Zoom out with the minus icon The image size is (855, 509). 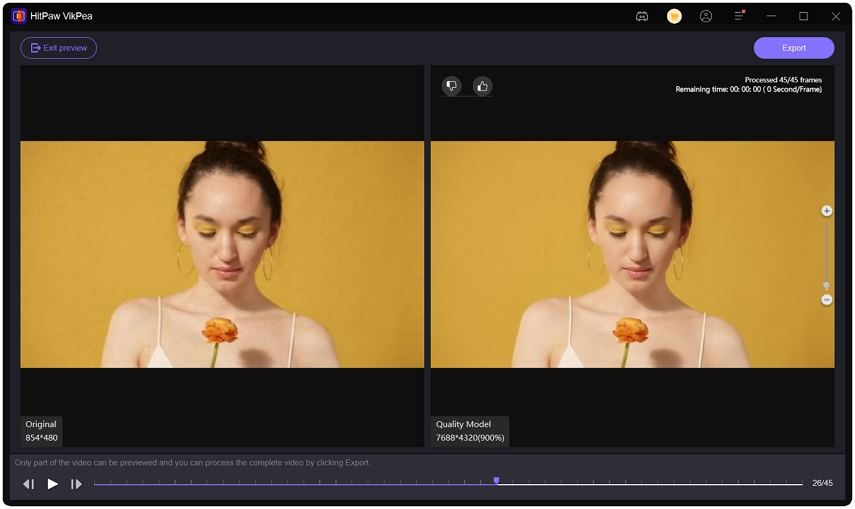(827, 300)
